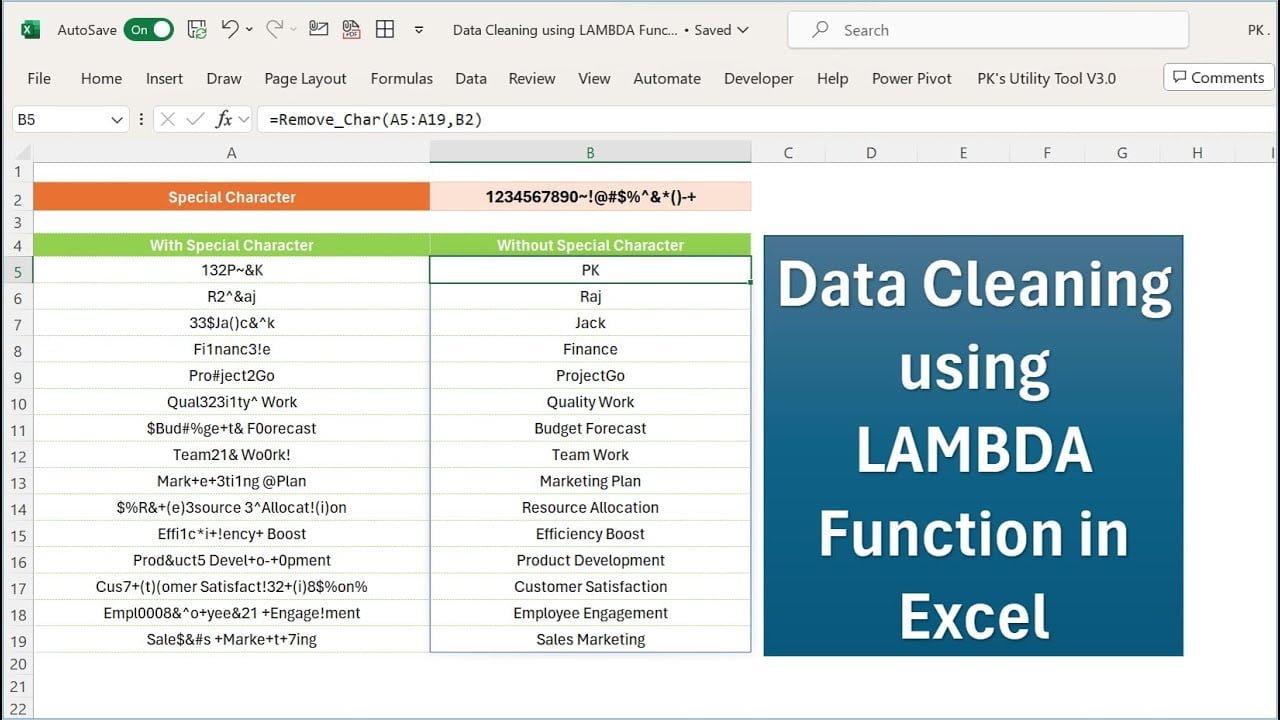Screen dimensions: 1280x720
Task: Click the cell containing 'Team21& Wo0rk!'
Action: [232, 454]
